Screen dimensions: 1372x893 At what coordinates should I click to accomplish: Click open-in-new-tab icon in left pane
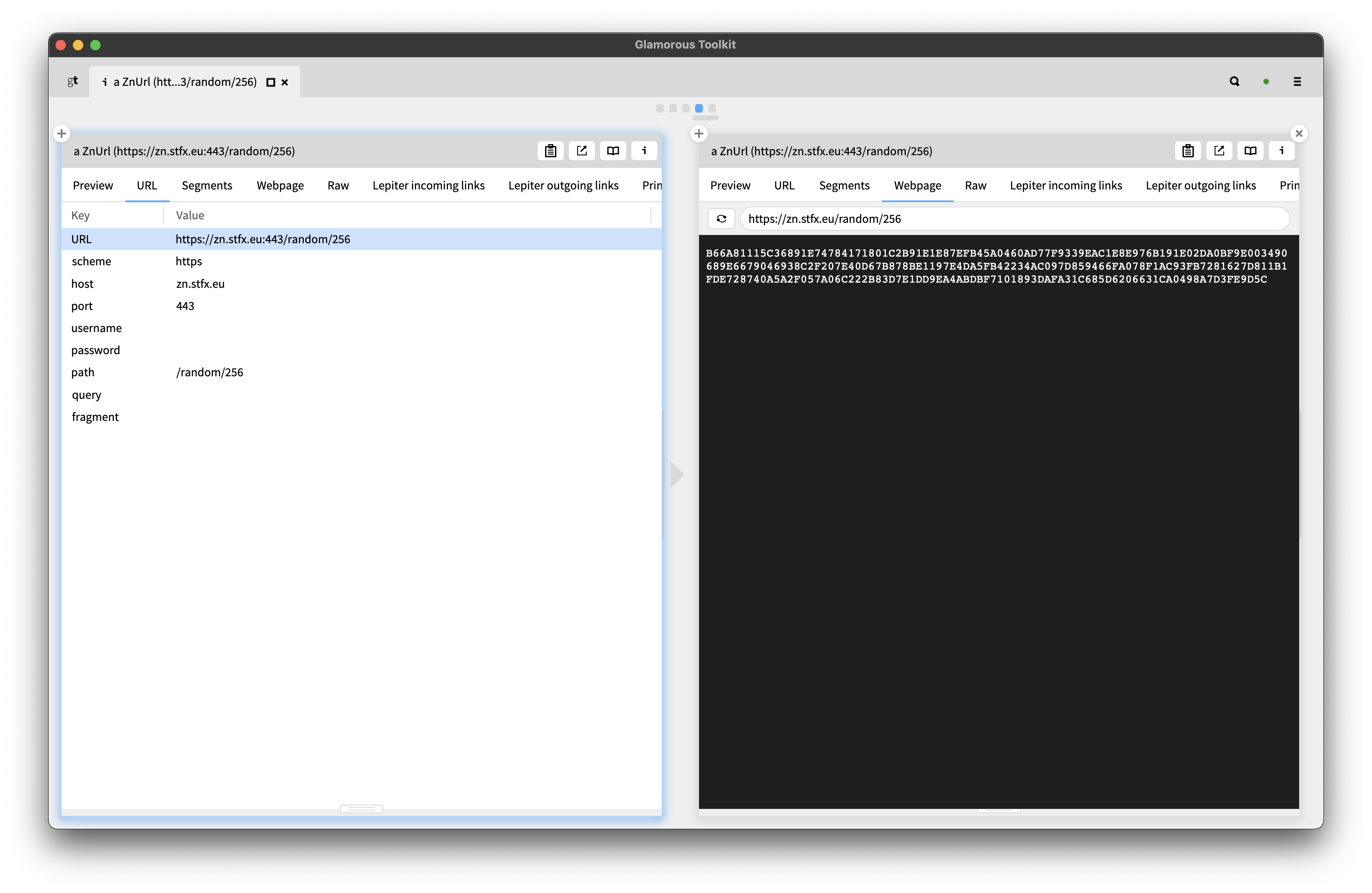581,151
